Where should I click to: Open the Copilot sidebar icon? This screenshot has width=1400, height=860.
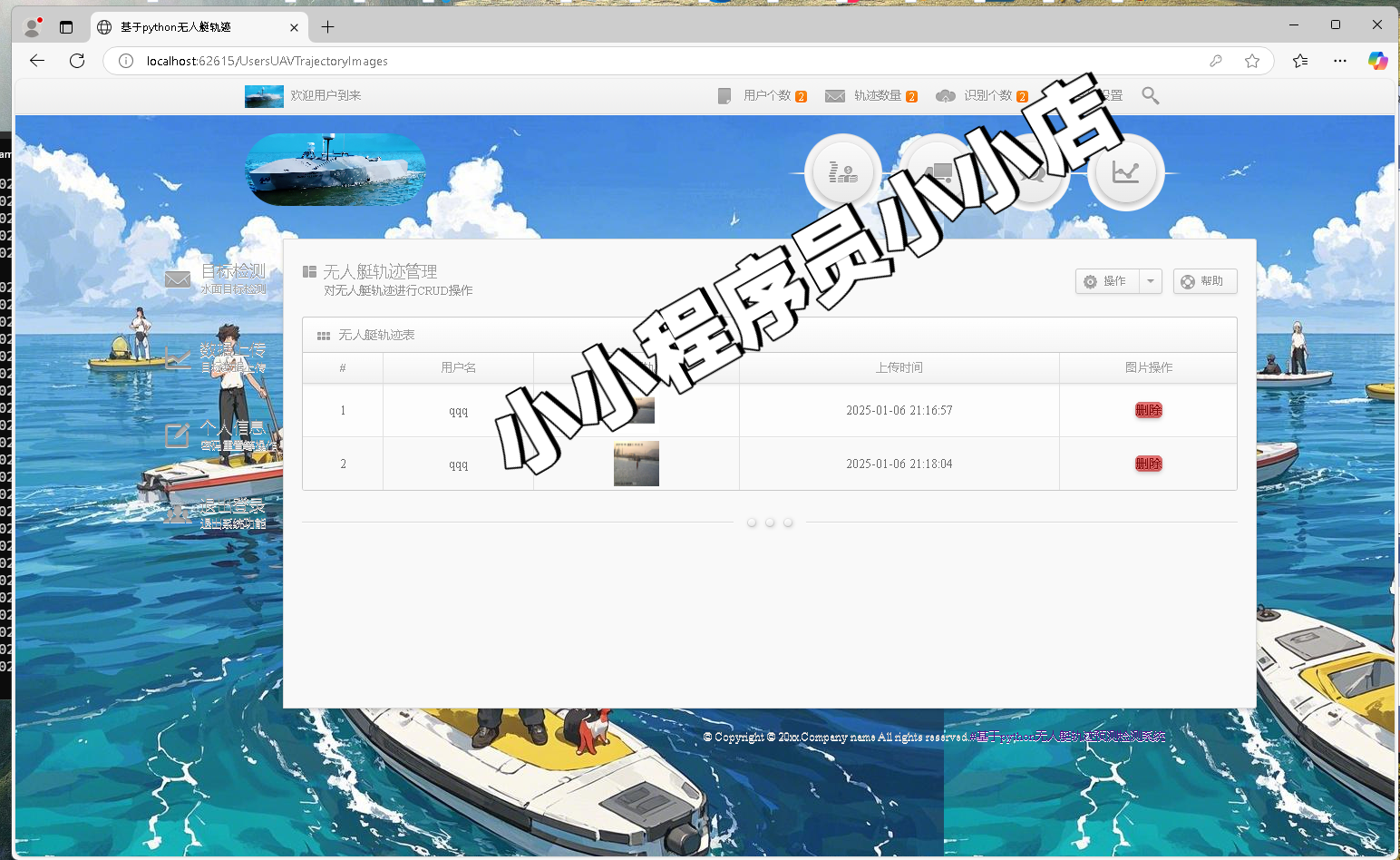click(x=1378, y=61)
